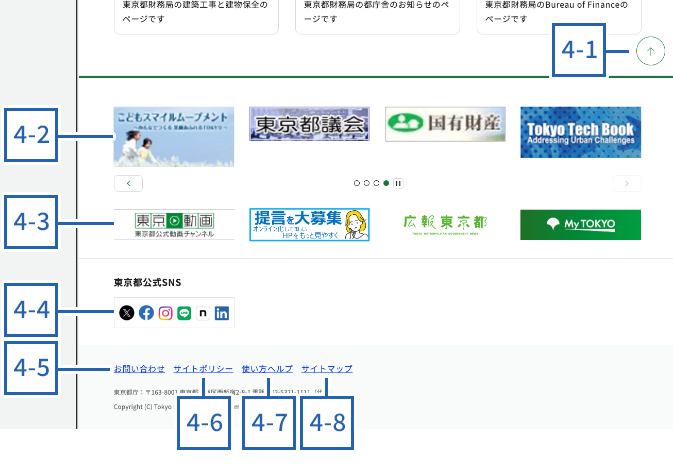Open the 都庁舎のお知らせ page card
The width and height of the screenshot is (673, 465).
point(377,16)
